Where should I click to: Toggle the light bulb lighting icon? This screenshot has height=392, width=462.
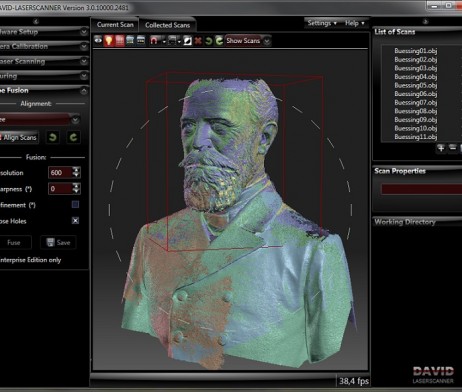(x=109, y=40)
